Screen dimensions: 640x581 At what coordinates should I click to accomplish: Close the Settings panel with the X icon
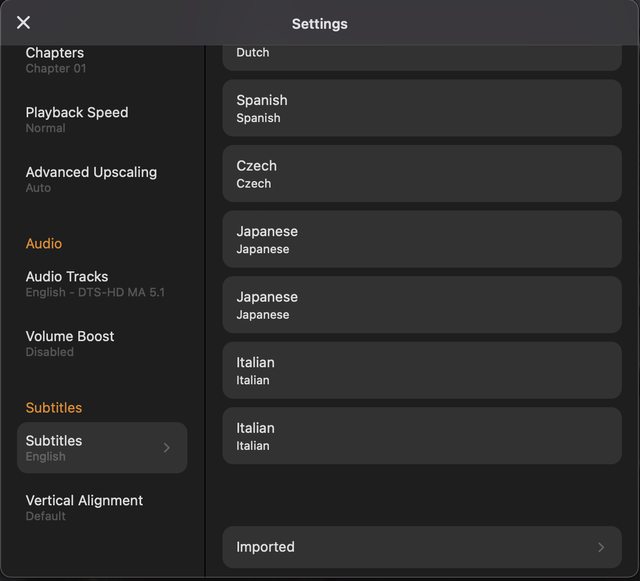[x=24, y=23]
